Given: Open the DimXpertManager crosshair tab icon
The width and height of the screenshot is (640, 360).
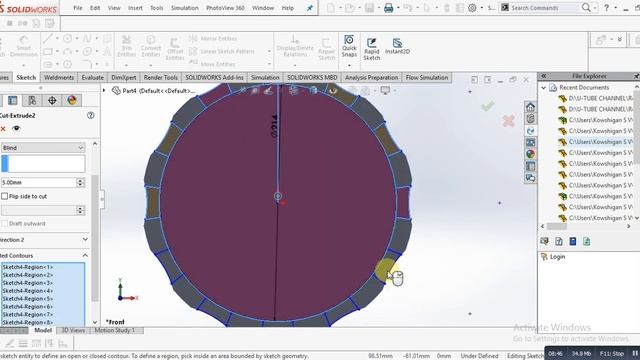Looking at the screenshot, I should pos(52,100).
